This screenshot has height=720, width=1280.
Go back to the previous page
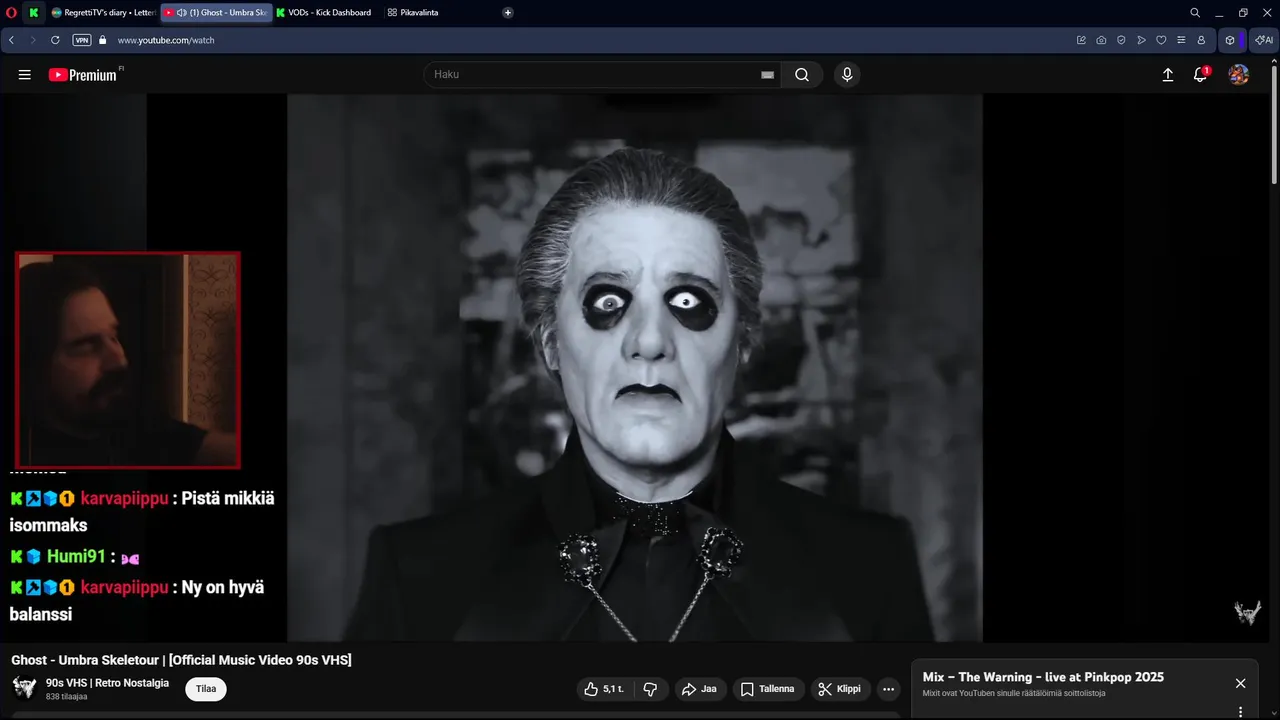11,40
